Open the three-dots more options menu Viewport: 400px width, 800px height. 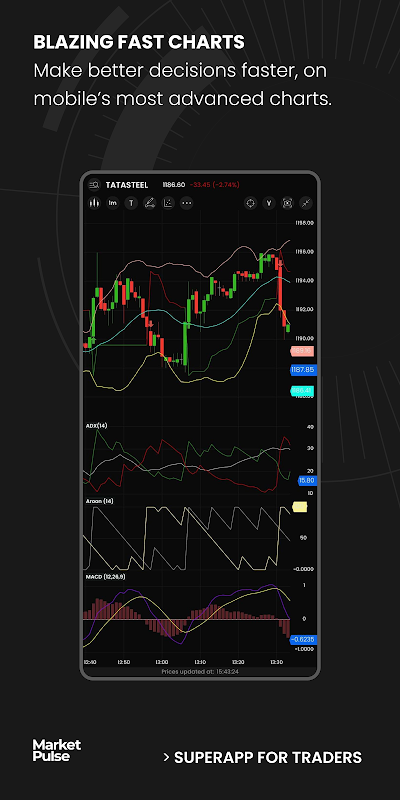187,203
